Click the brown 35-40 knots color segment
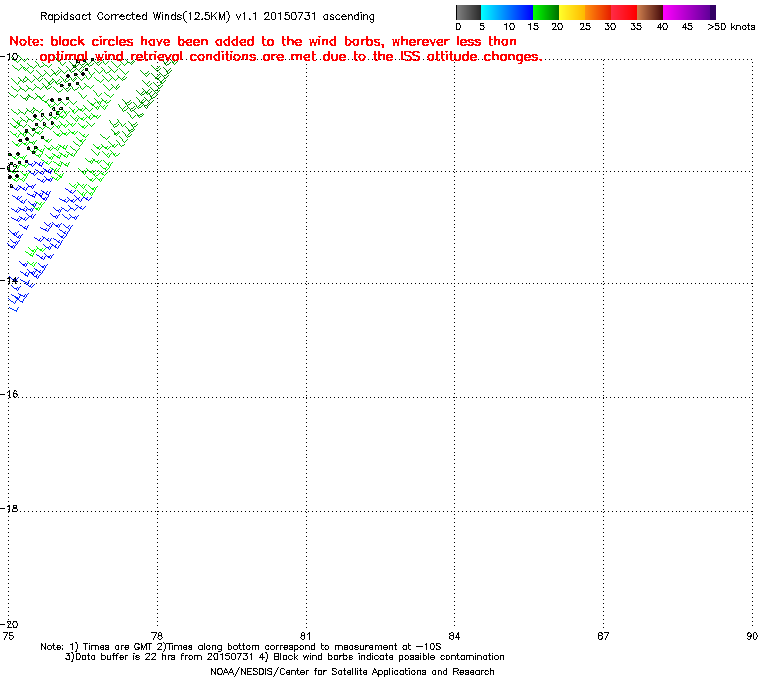Viewport: 760px width, 688px height. (x=650, y=12)
